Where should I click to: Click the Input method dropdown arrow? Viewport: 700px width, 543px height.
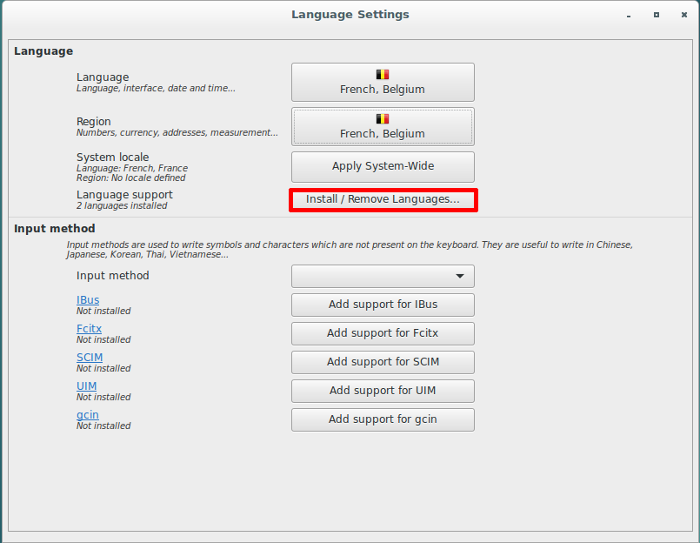459,276
